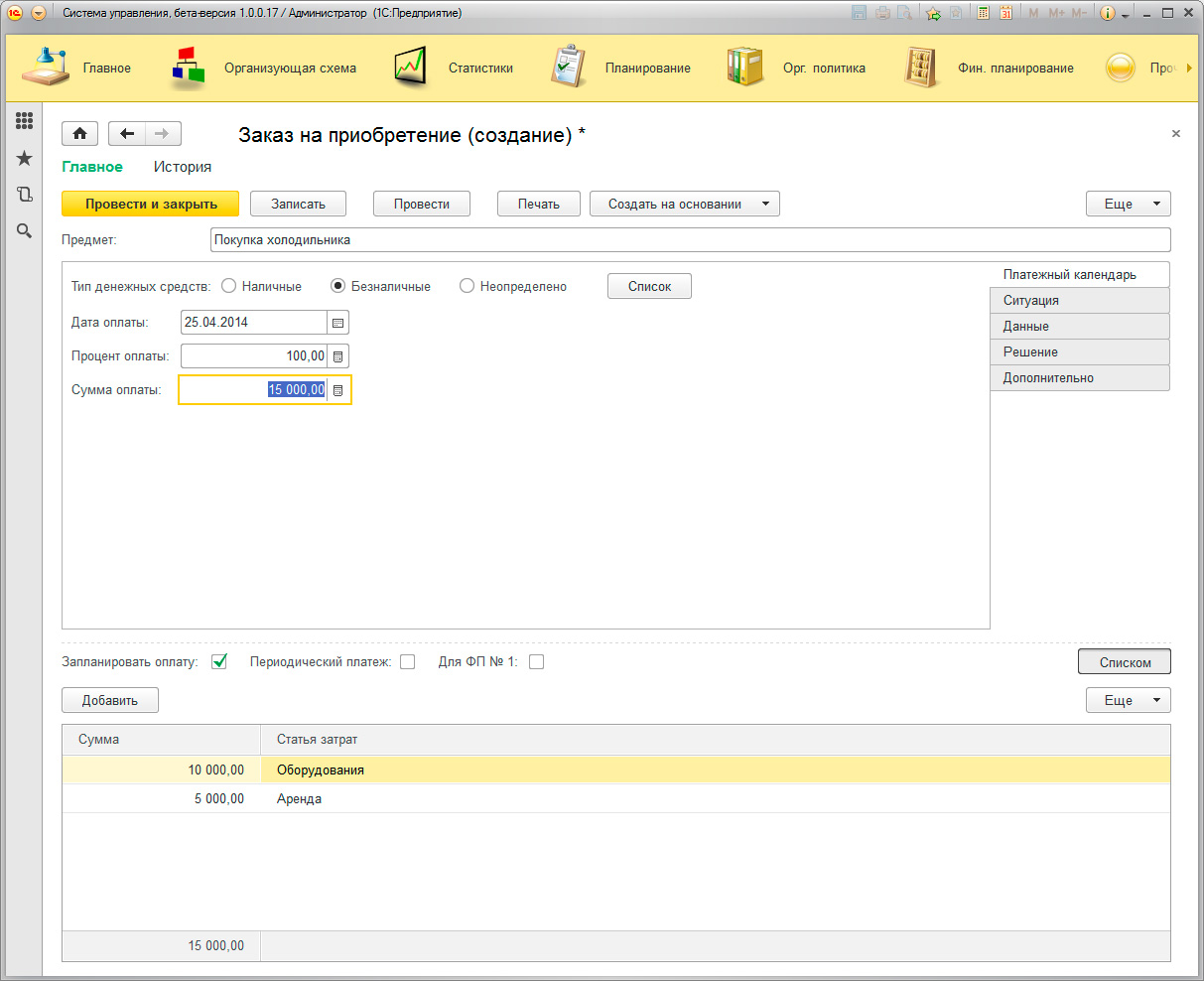Image resolution: width=1204 pixels, height=981 pixels.
Task: Focus the Процент оплаты field
Action: coord(254,355)
